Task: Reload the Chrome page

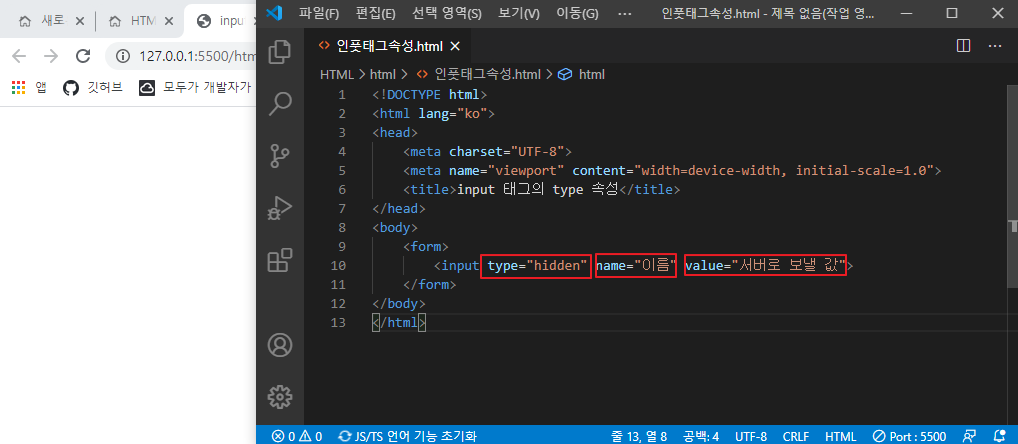Action: click(82, 56)
